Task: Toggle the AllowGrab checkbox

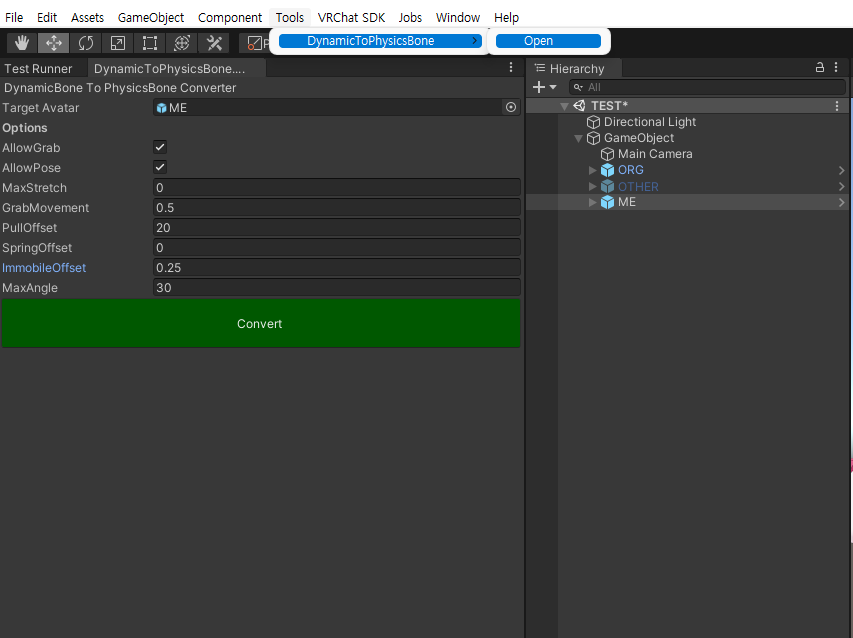Action: 160,147
